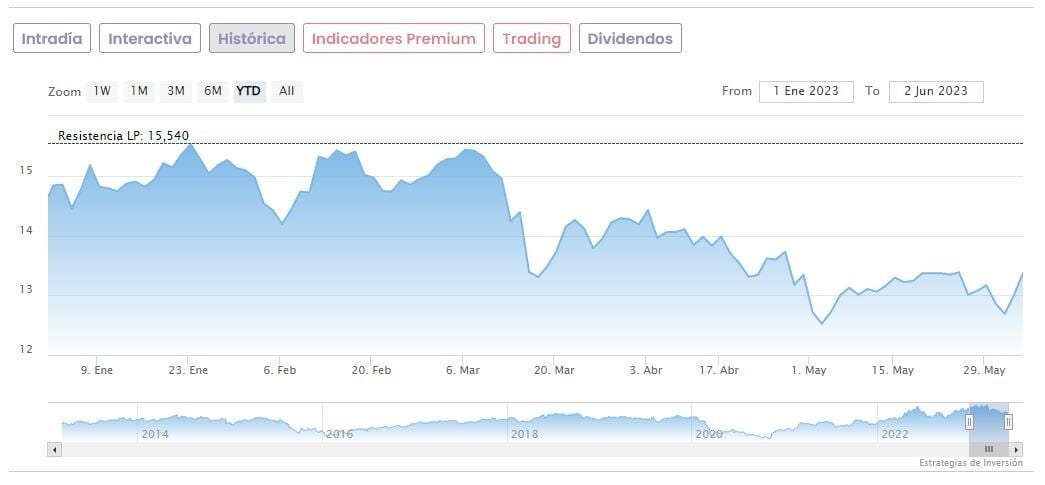This screenshot has width=1045, height=485.
Task: Click the To date field
Action: tap(936, 91)
